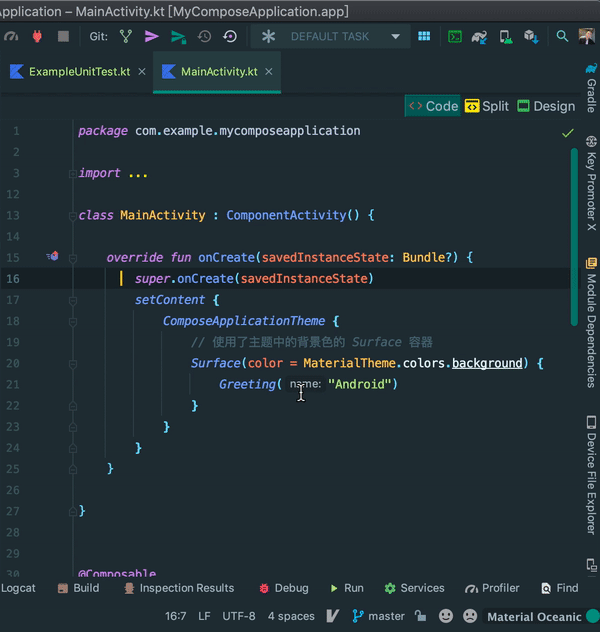This screenshot has height=632, width=600.
Task: Collapse the onCreate function fold marker
Action: [73, 258]
